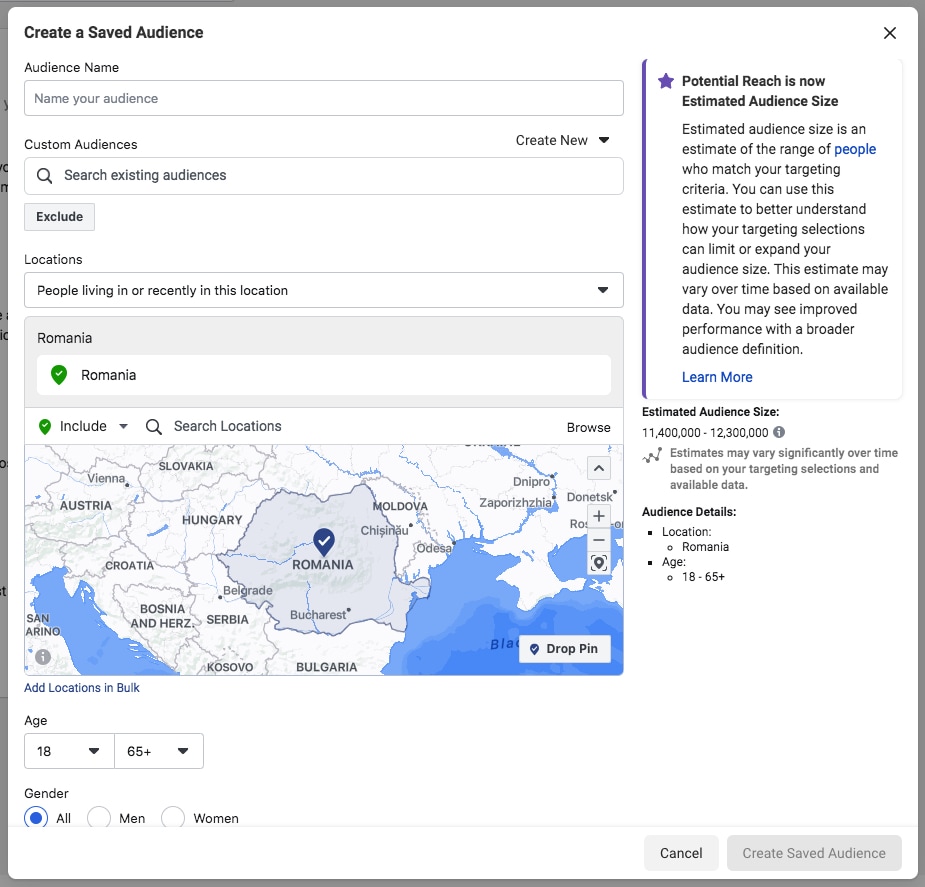Click the map zoom out minus button
The width and height of the screenshot is (925, 887).
pos(599,540)
